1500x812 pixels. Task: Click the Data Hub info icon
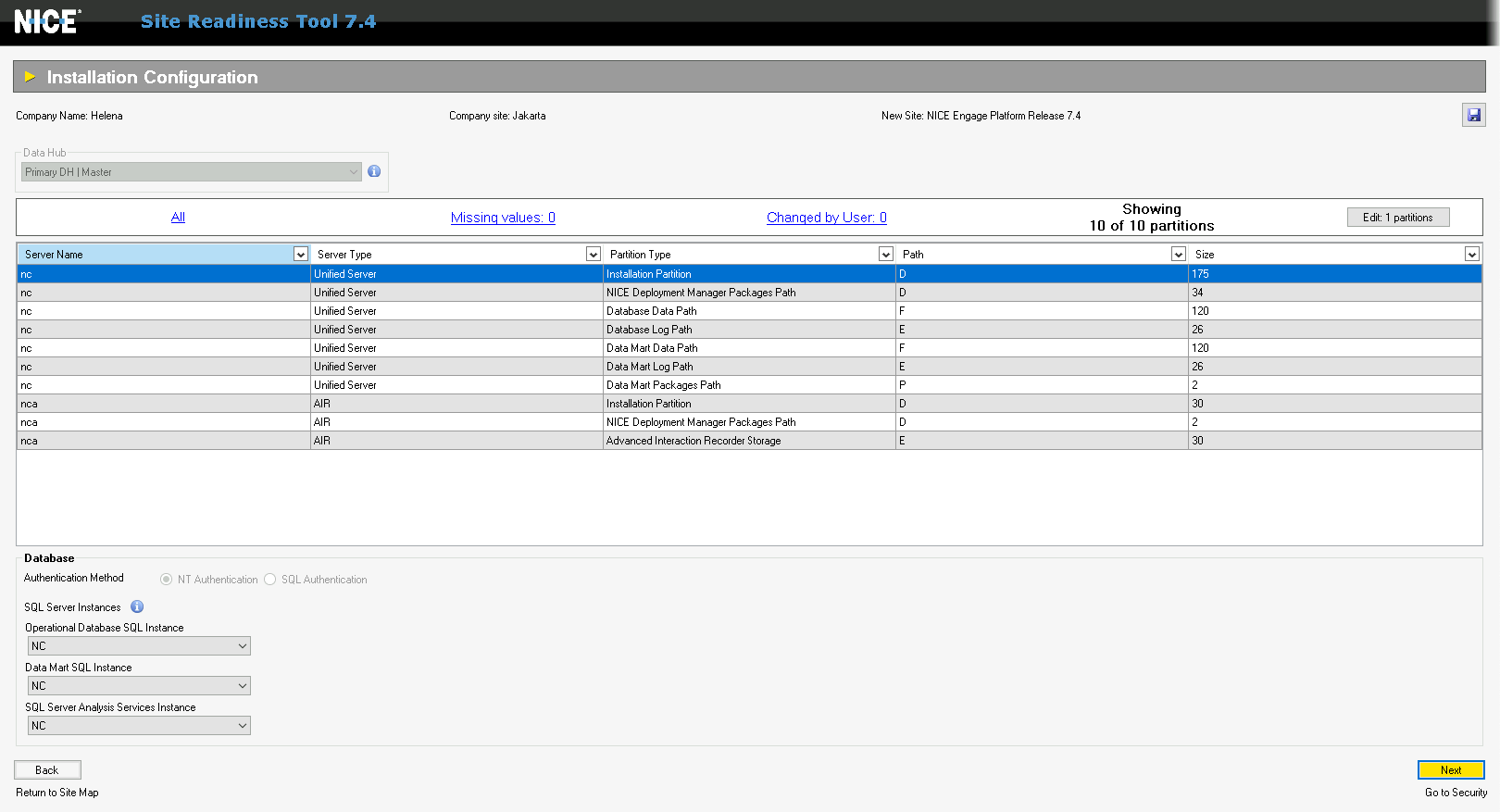click(374, 171)
